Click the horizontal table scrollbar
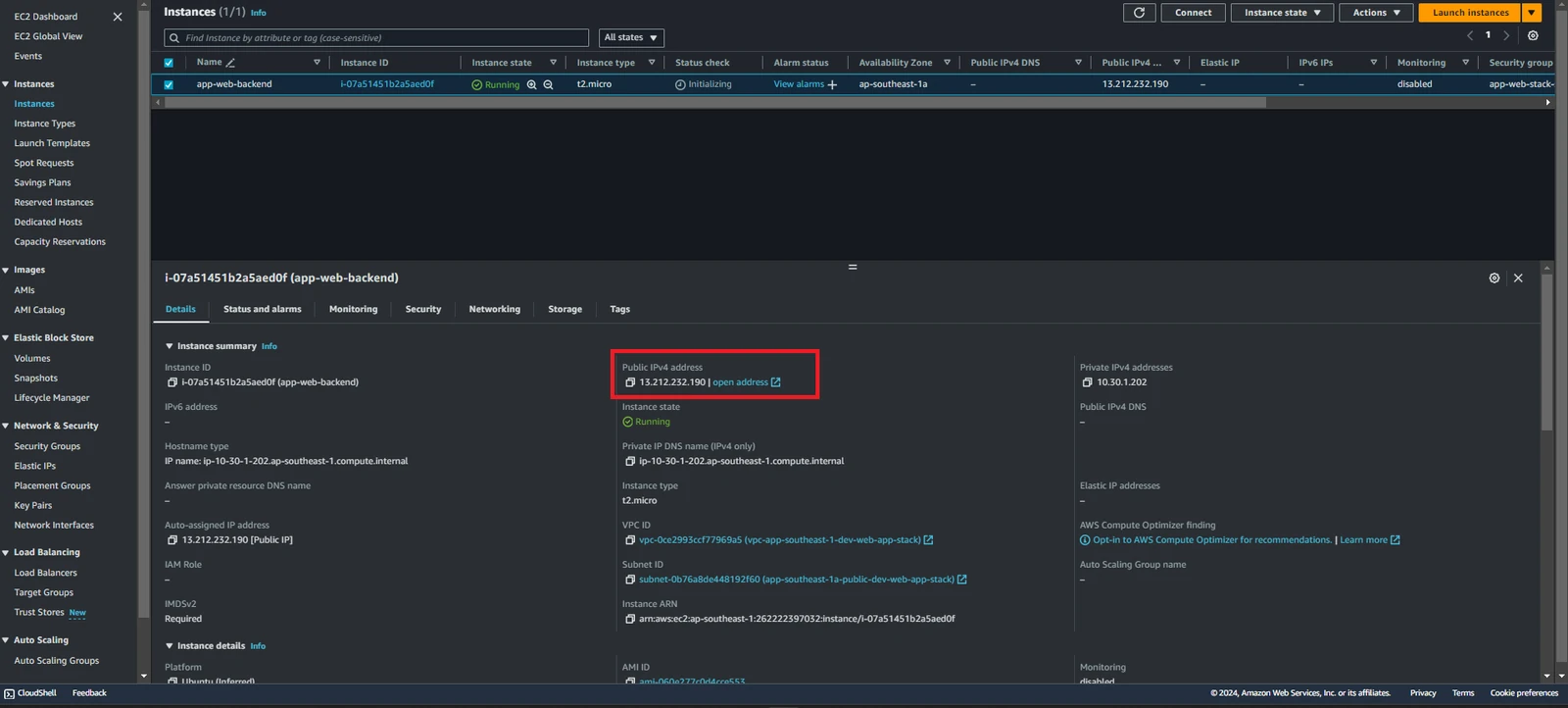 tap(714, 102)
